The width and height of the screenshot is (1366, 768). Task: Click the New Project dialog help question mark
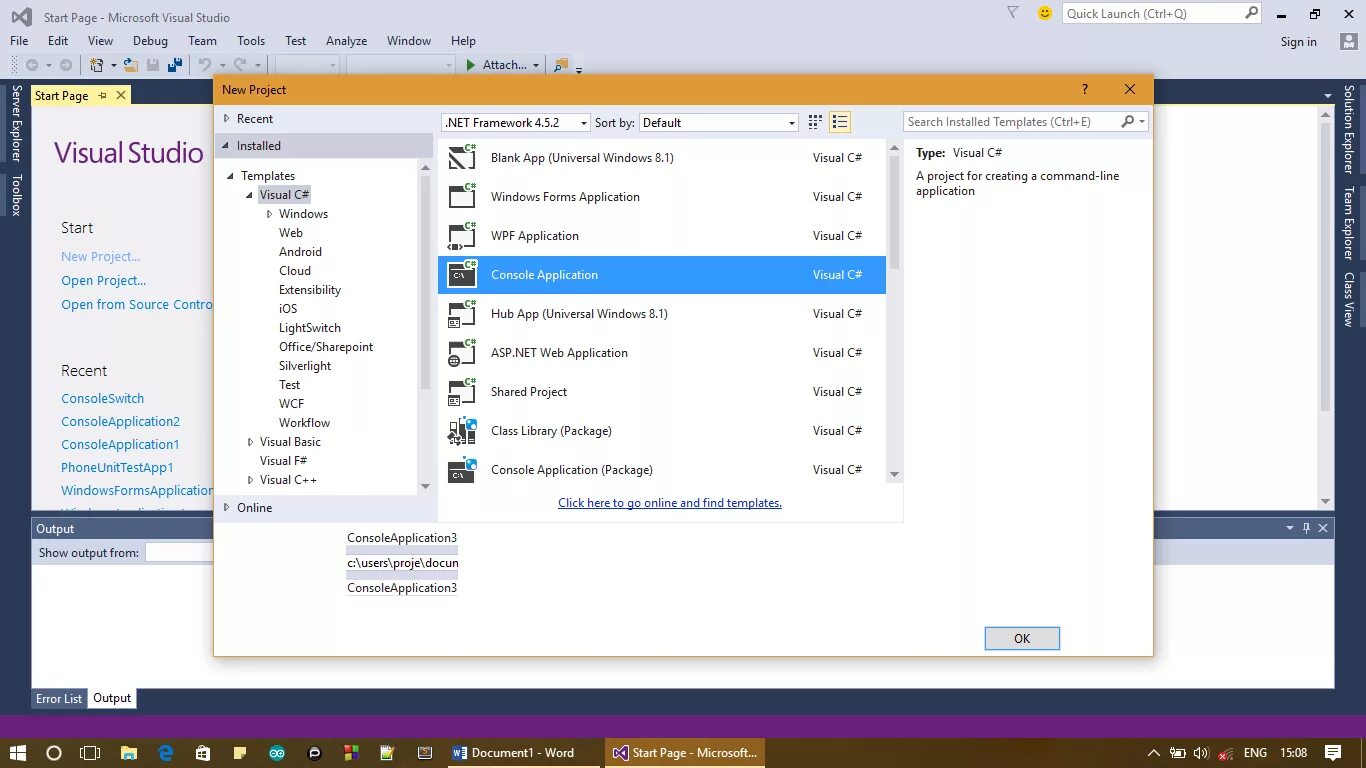1085,89
